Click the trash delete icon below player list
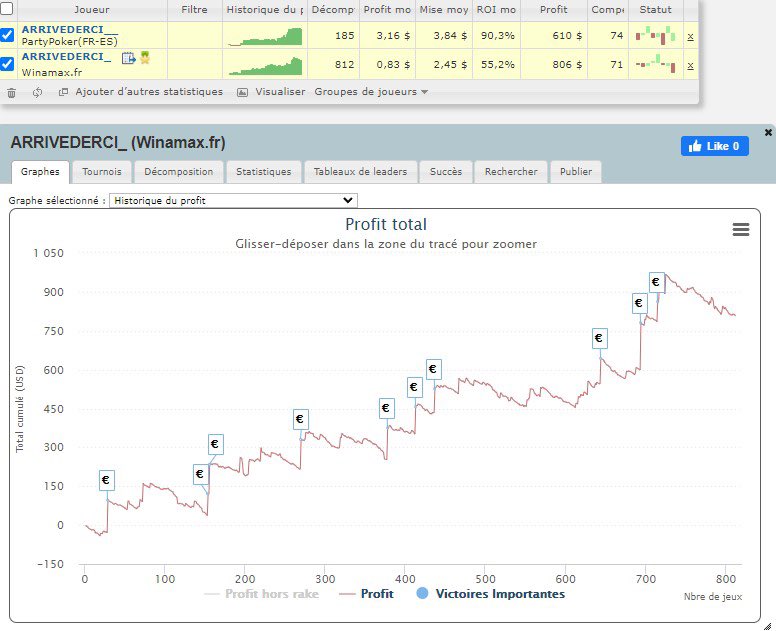776x631 pixels. coord(11,93)
